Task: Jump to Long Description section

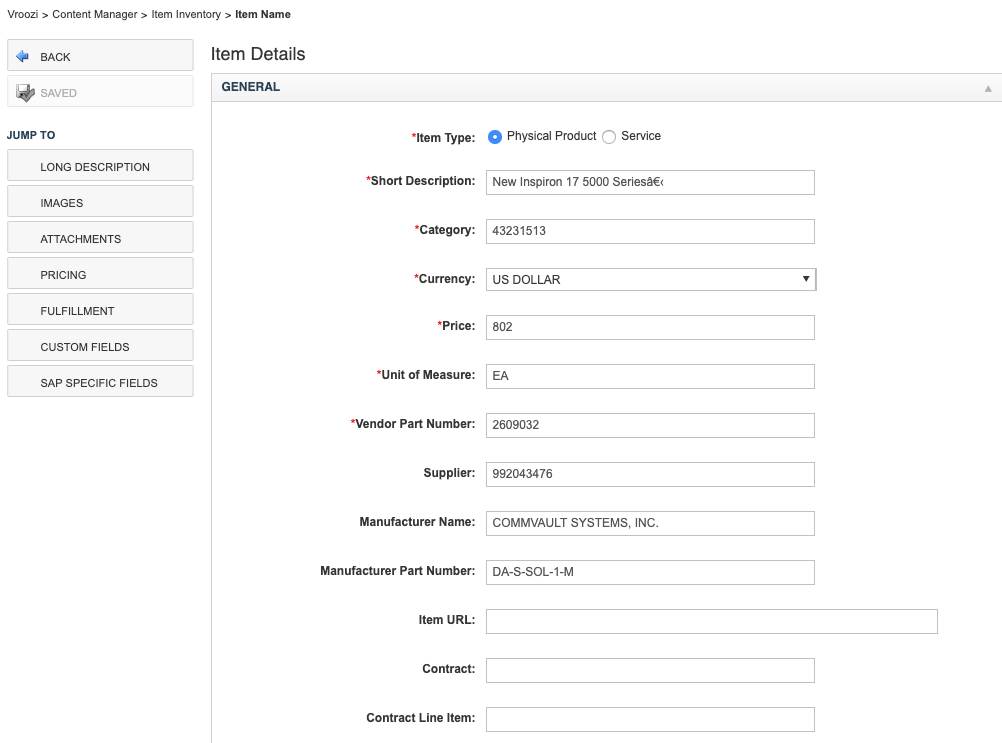Action: click(x=100, y=165)
